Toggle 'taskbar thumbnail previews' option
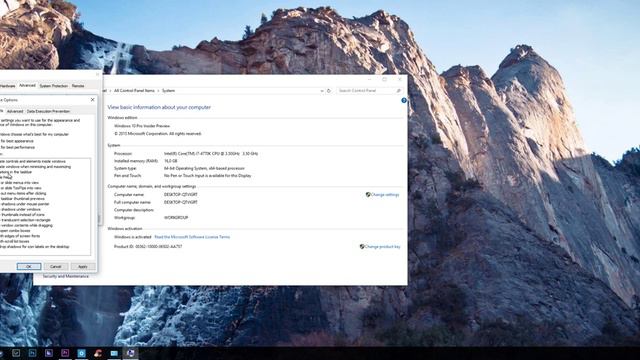 point(22,199)
